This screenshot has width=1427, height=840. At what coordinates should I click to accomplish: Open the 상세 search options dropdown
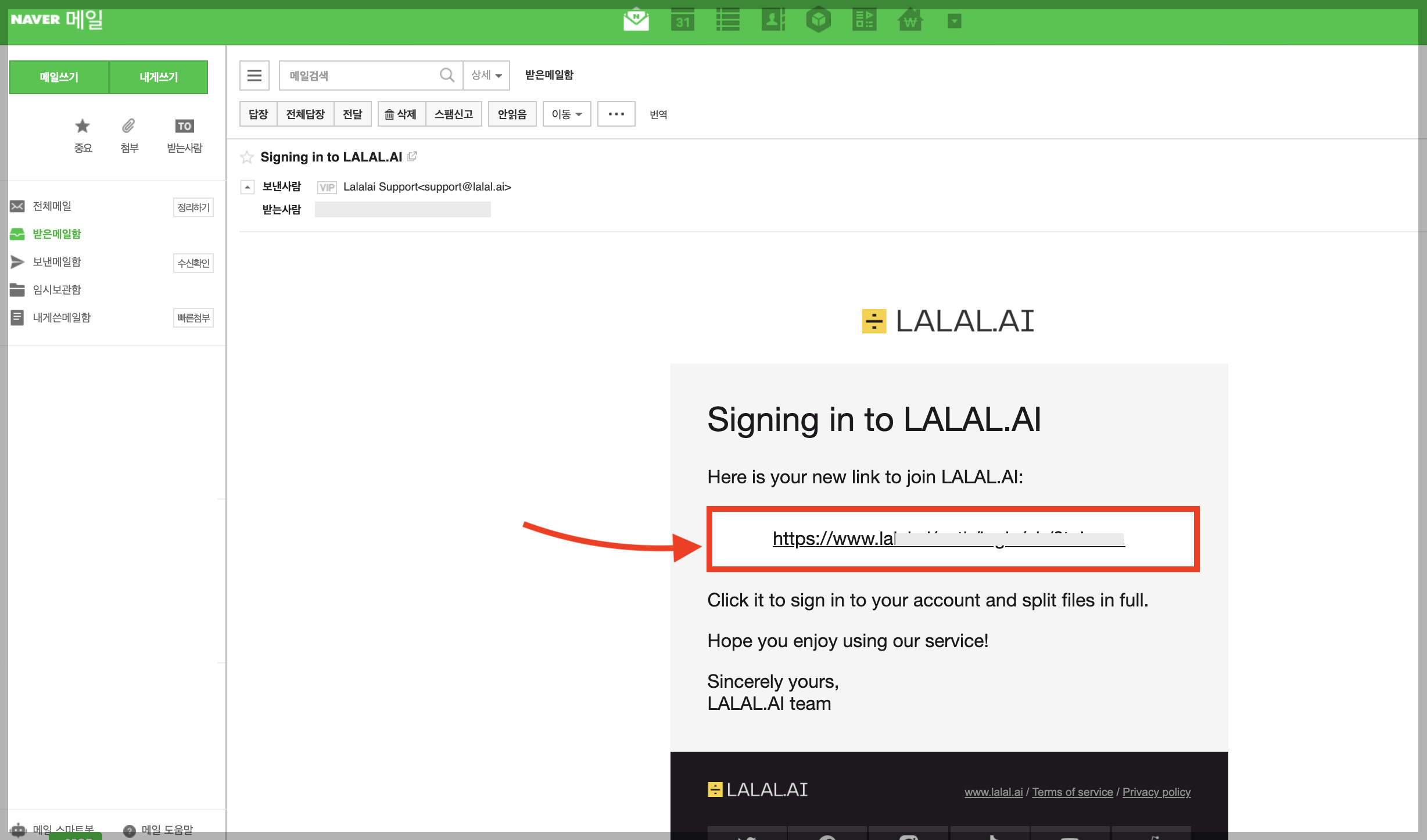486,76
